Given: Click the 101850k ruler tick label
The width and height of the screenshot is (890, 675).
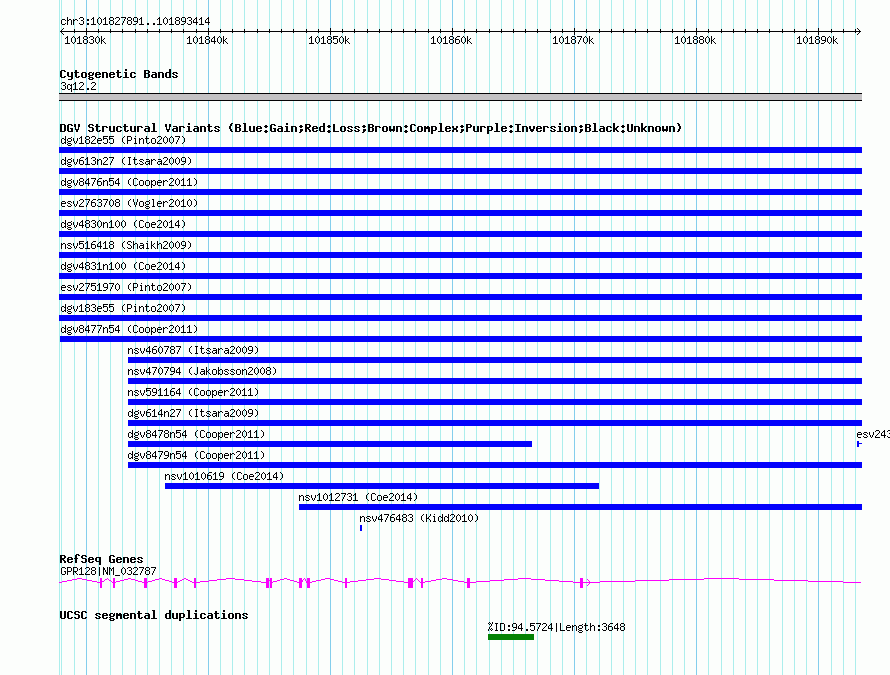Looking at the screenshot, I should point(329,40).
